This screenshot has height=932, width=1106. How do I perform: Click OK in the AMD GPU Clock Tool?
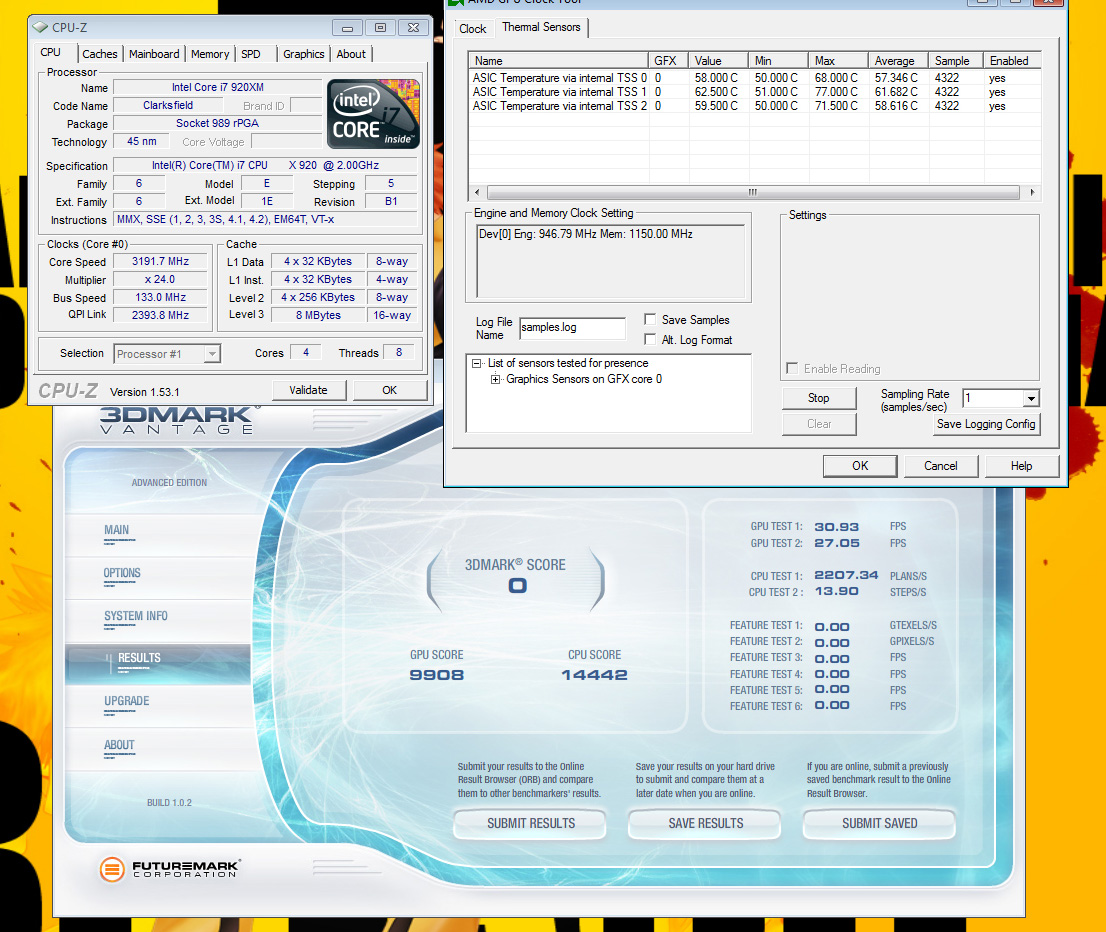coord(860,466)
